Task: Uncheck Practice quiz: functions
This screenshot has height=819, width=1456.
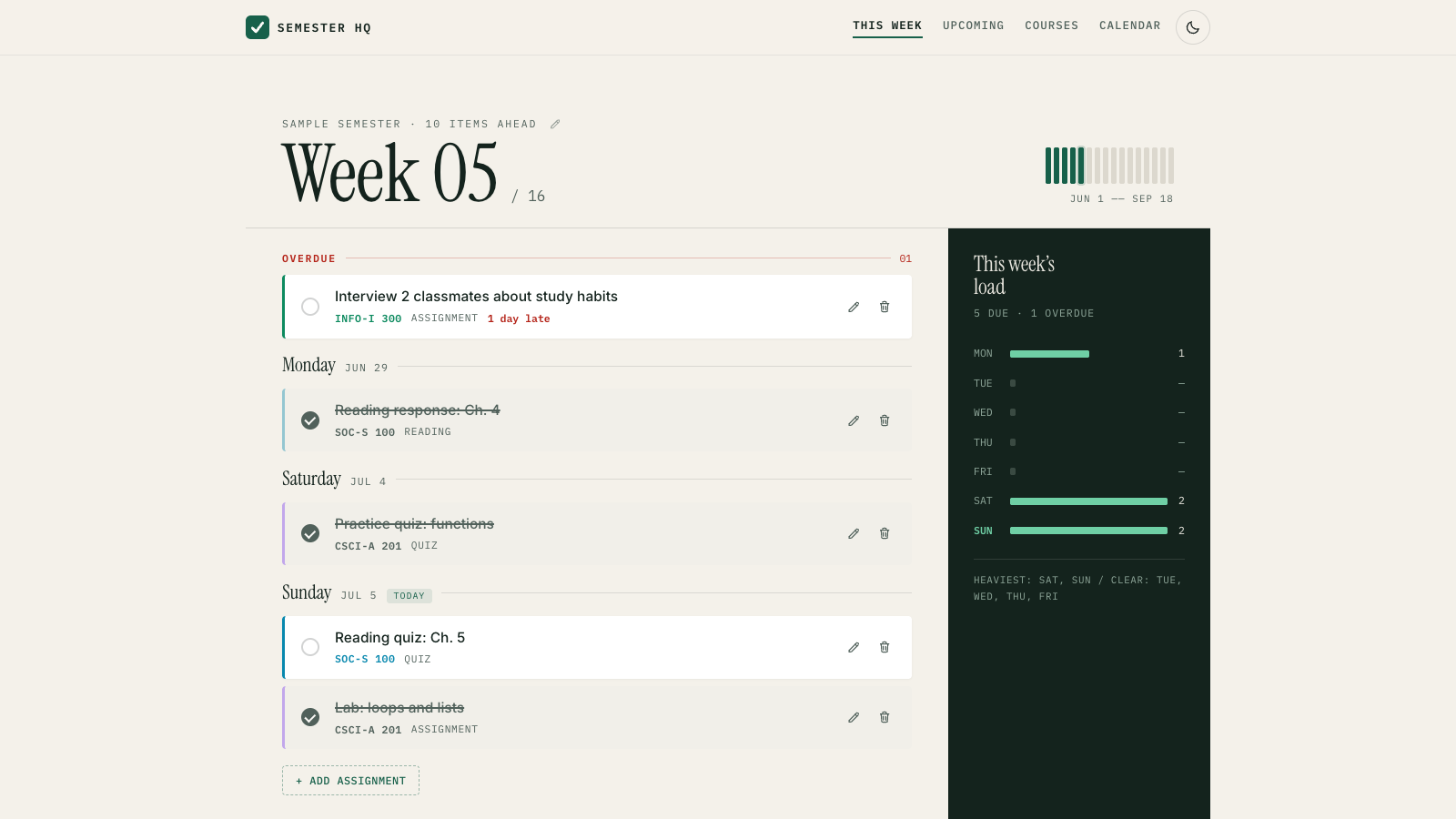Action: pos(310,533)
